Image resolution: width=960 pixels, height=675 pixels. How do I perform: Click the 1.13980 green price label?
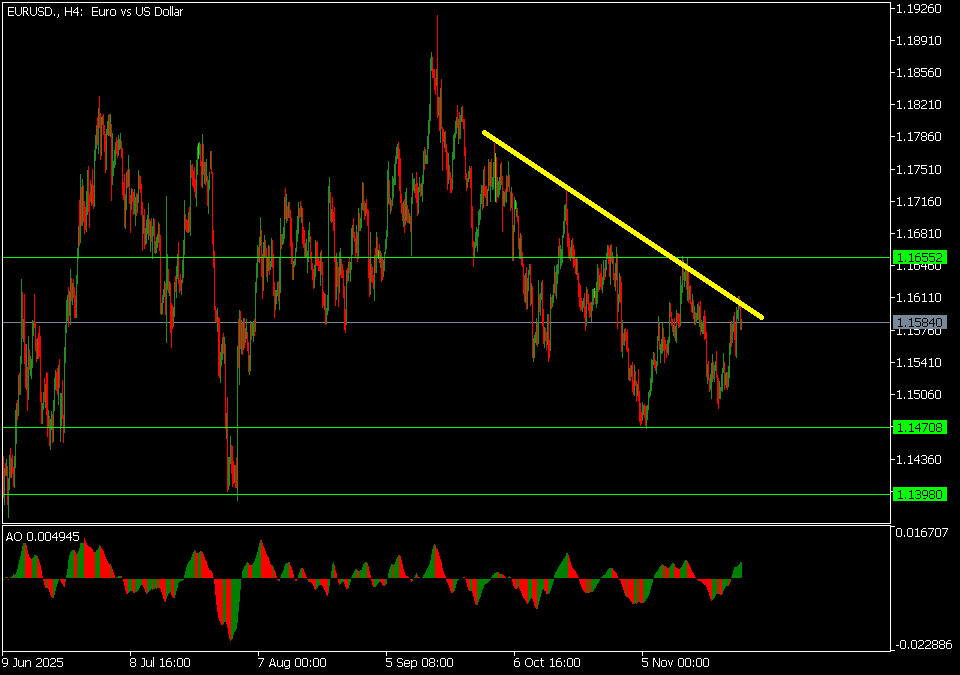click(919, 495)
